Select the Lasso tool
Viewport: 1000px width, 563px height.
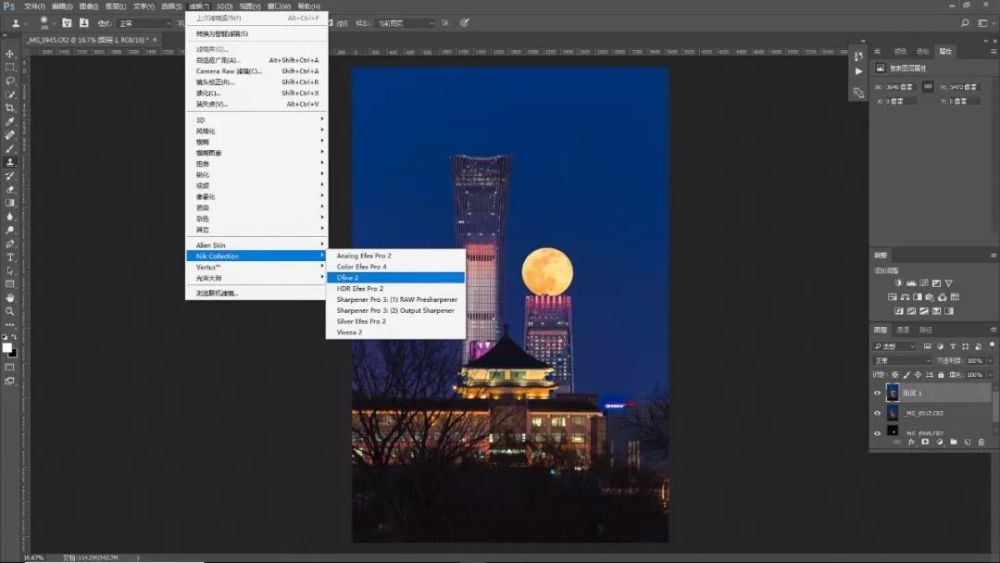pos(10,81)
